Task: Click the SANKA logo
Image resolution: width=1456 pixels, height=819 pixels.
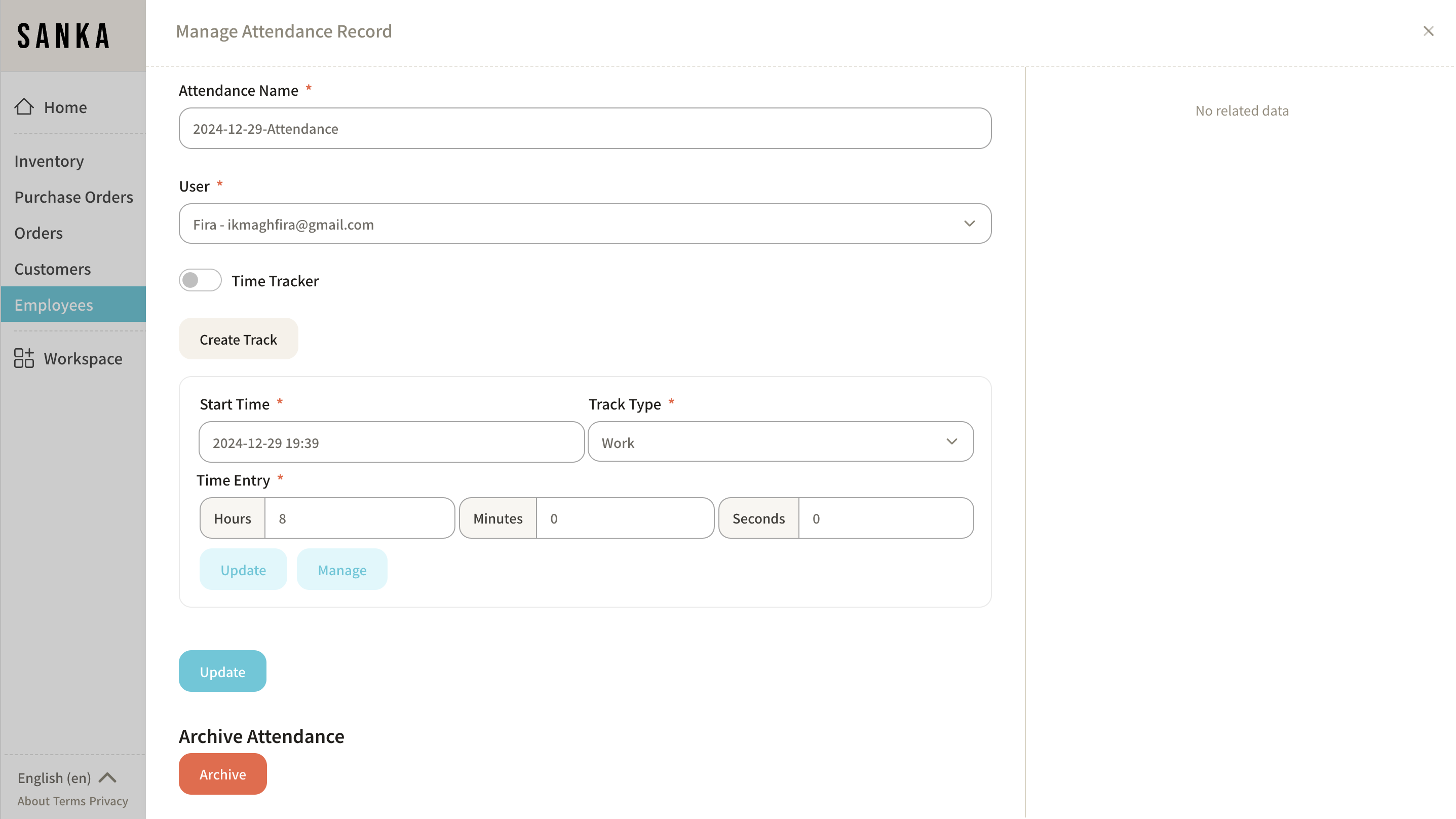Action: (x=63, y=35)
